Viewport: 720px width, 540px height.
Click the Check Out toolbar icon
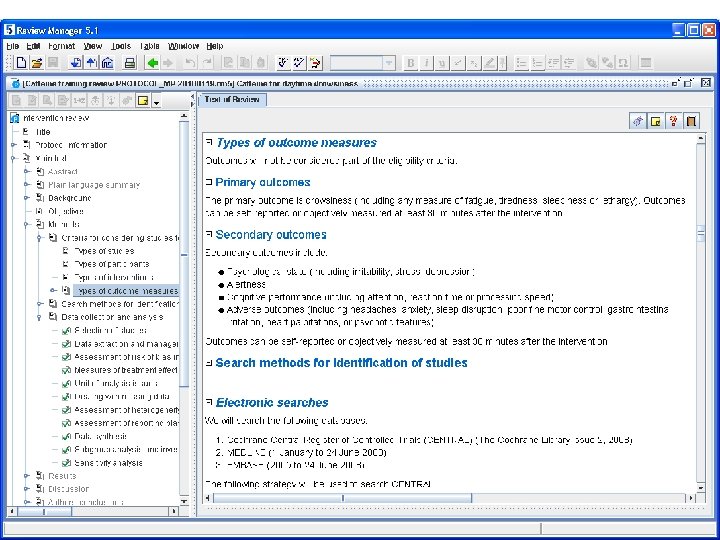(x=91, y=63)
